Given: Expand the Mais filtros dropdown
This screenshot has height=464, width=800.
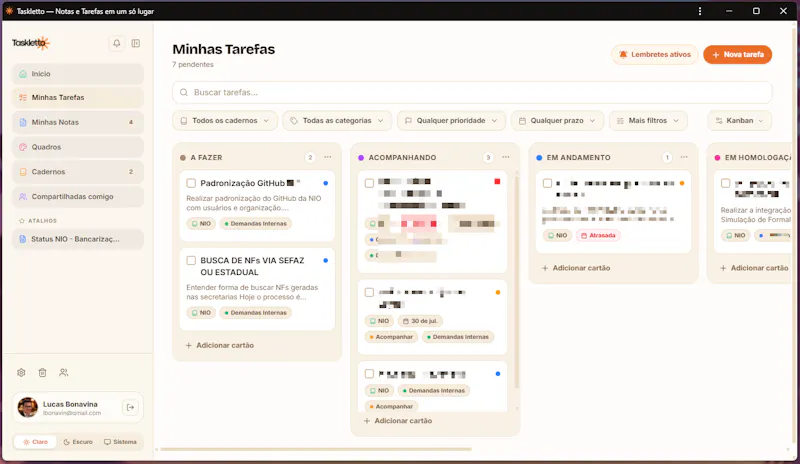Looking at the screenshot, I should click(x=648, y=121).
